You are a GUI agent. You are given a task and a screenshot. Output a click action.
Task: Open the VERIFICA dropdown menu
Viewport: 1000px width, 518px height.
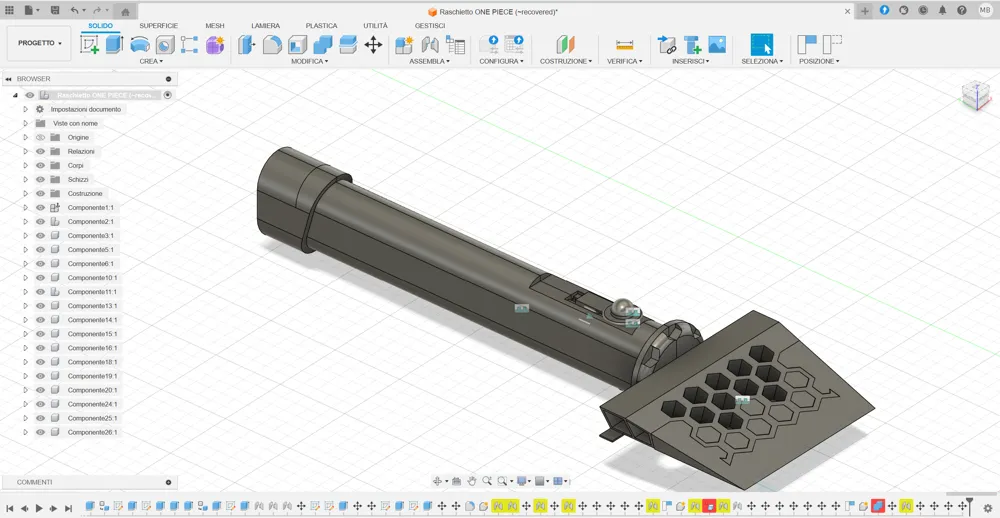[624, 61]
